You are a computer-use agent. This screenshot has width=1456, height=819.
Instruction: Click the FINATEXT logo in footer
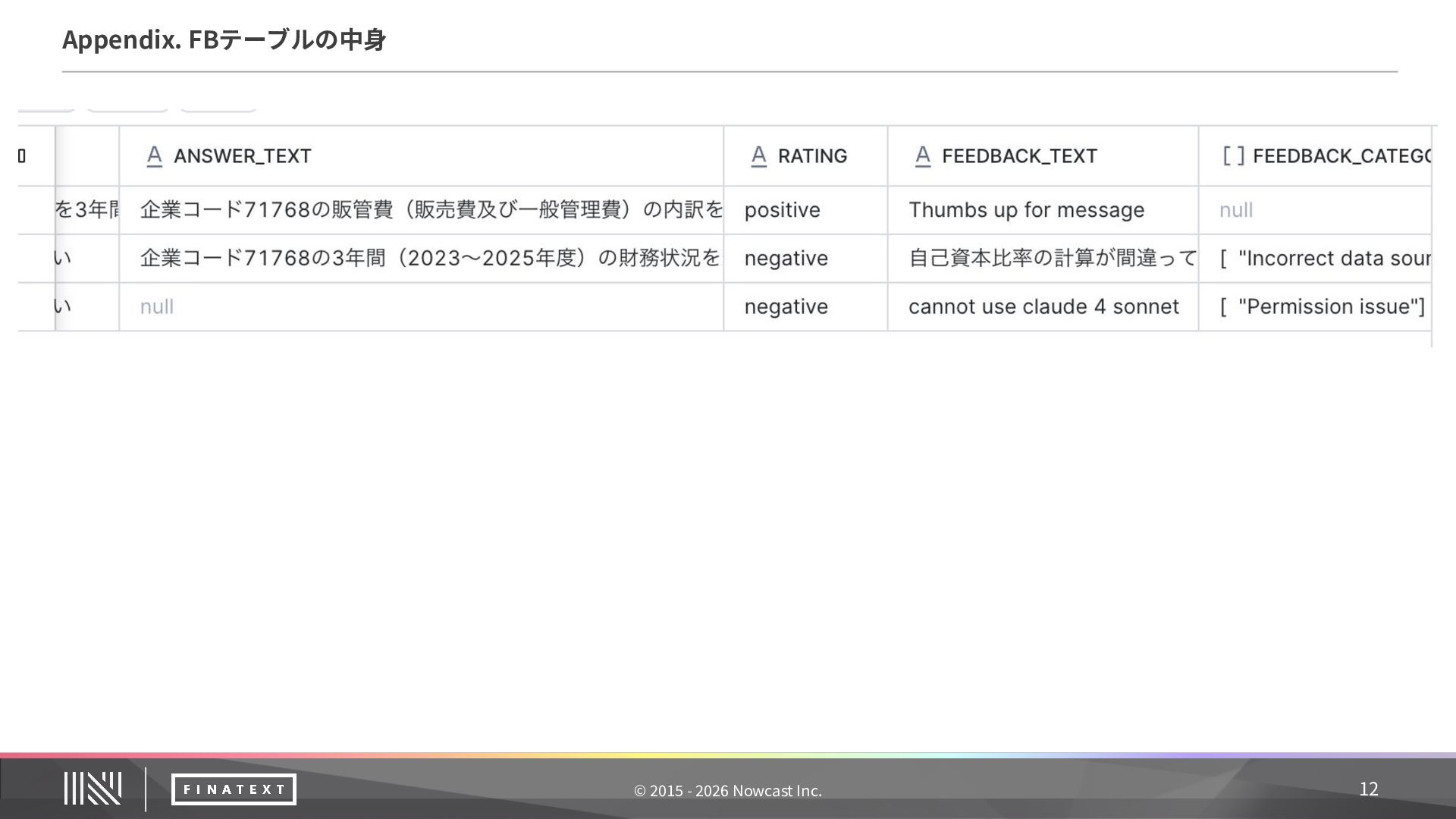click(234, 789)
